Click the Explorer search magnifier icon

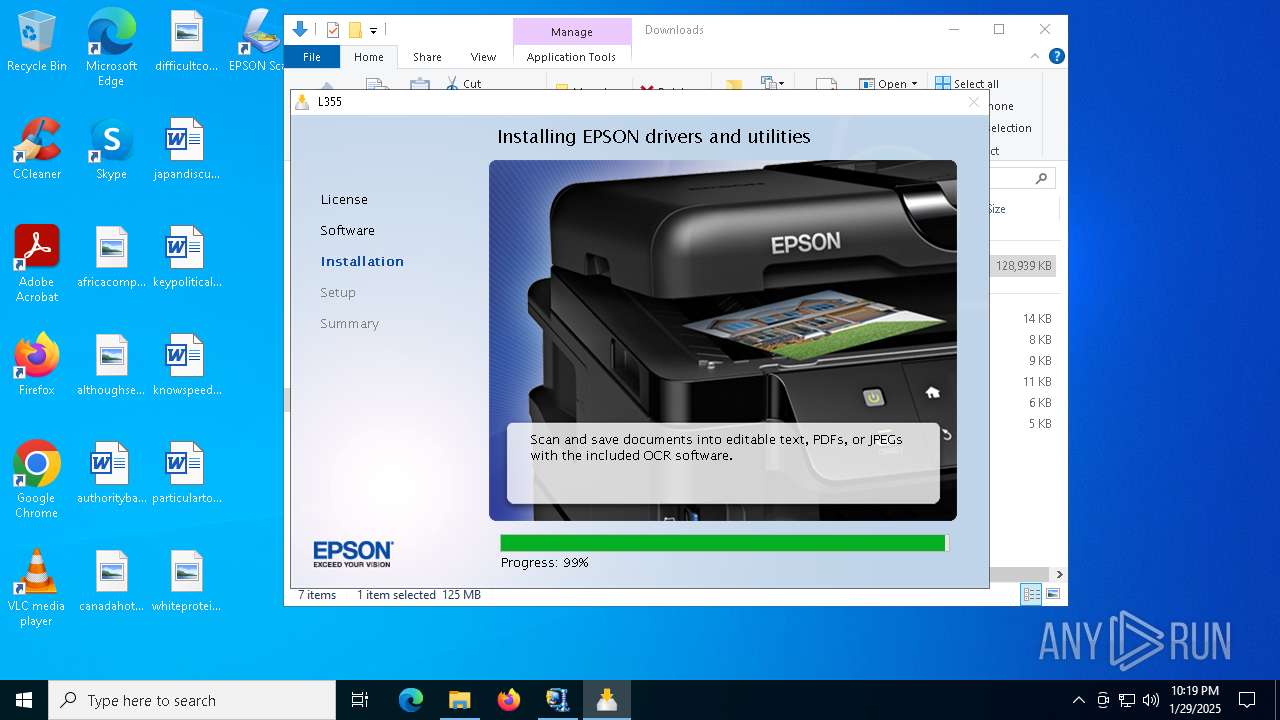1041,178
